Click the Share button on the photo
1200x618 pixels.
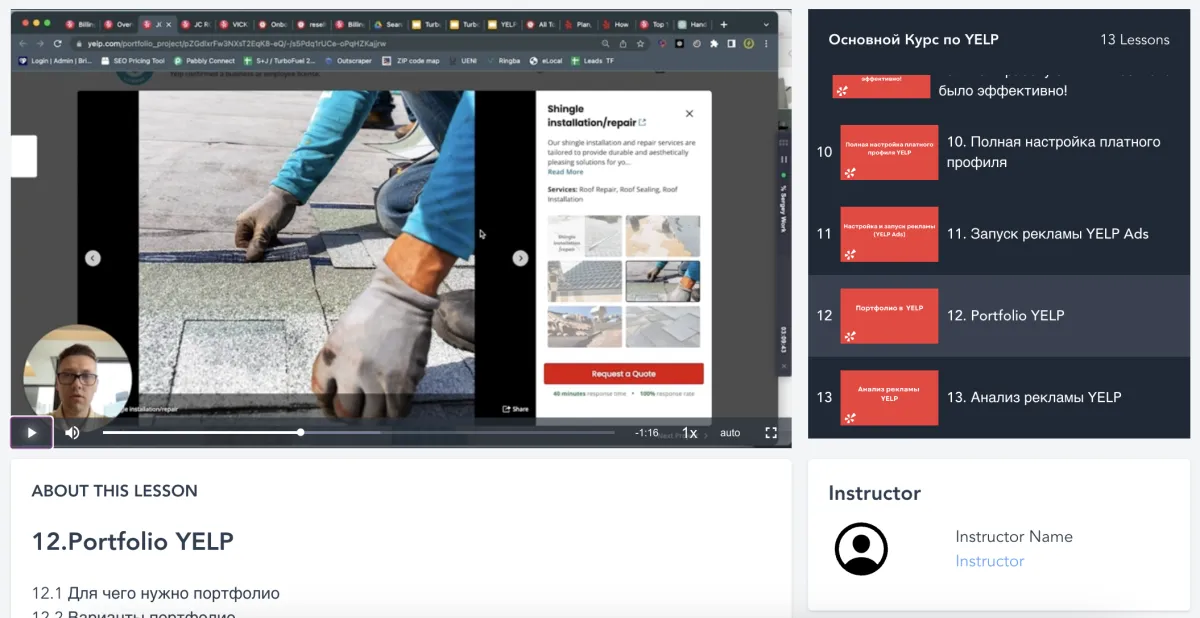pos(516,409)
